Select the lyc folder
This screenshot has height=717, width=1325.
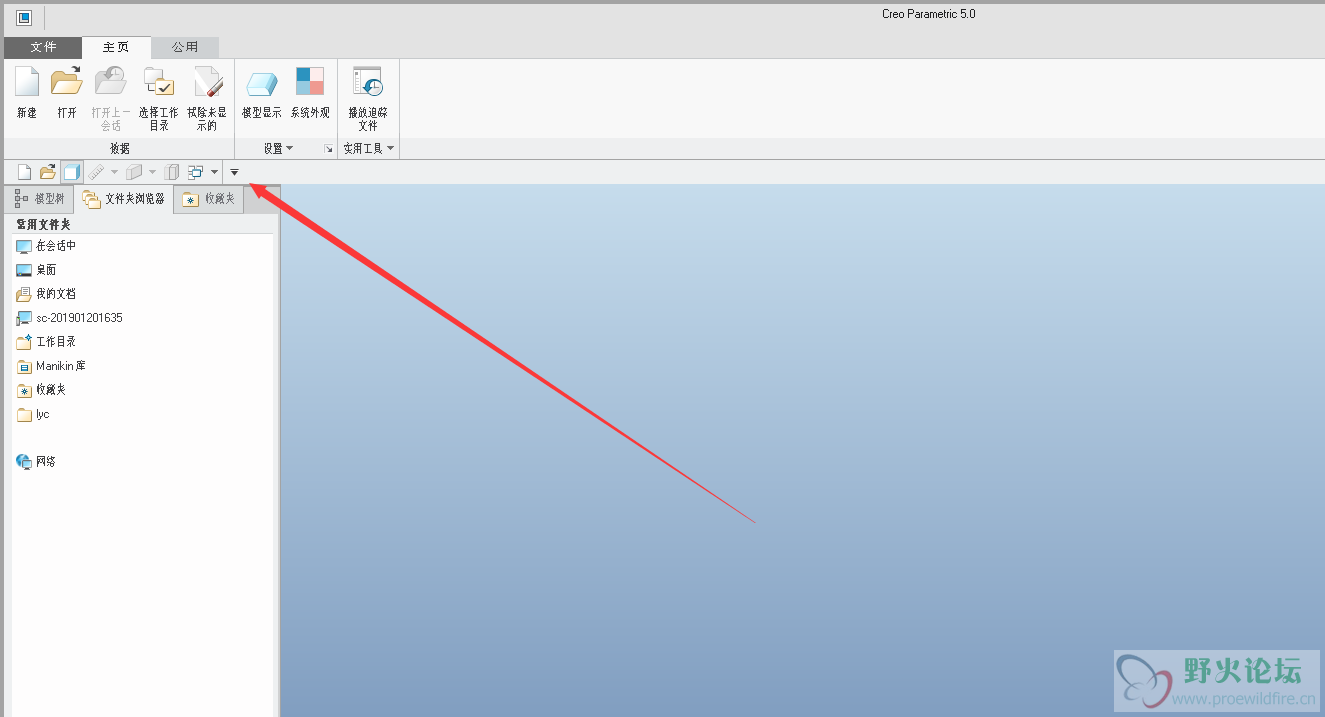tap(33, 414)
